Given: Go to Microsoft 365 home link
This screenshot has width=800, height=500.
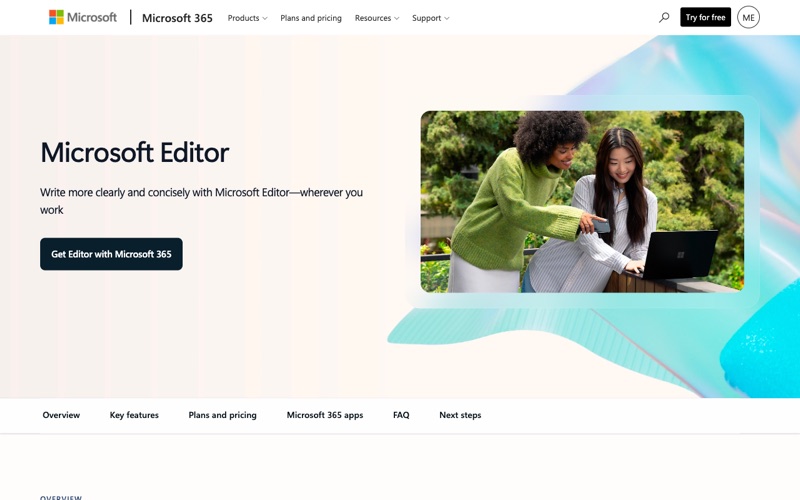Looking at the screenshot, I should 177,18.
